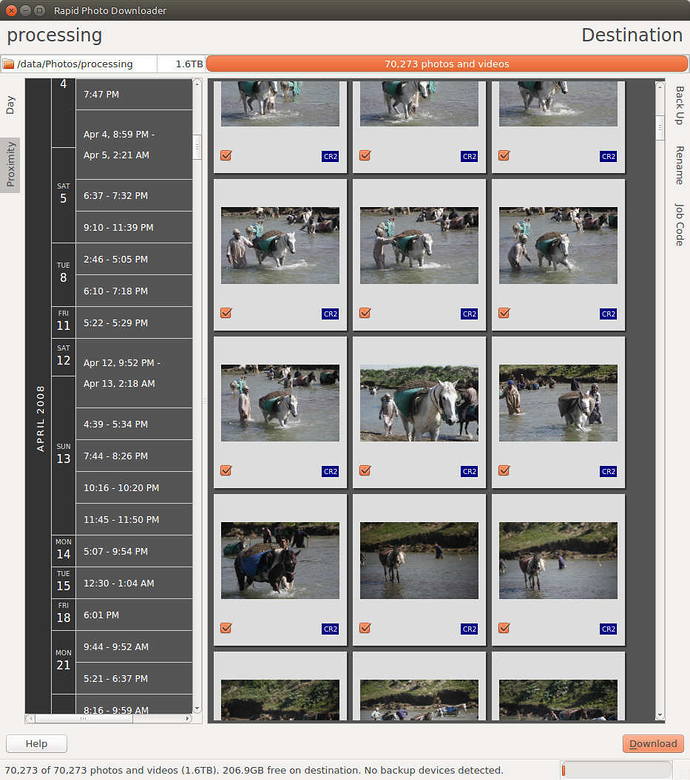Click CR2 badge on third row right photo
Viewport: 690px width, 780px height.
point(608,471)
